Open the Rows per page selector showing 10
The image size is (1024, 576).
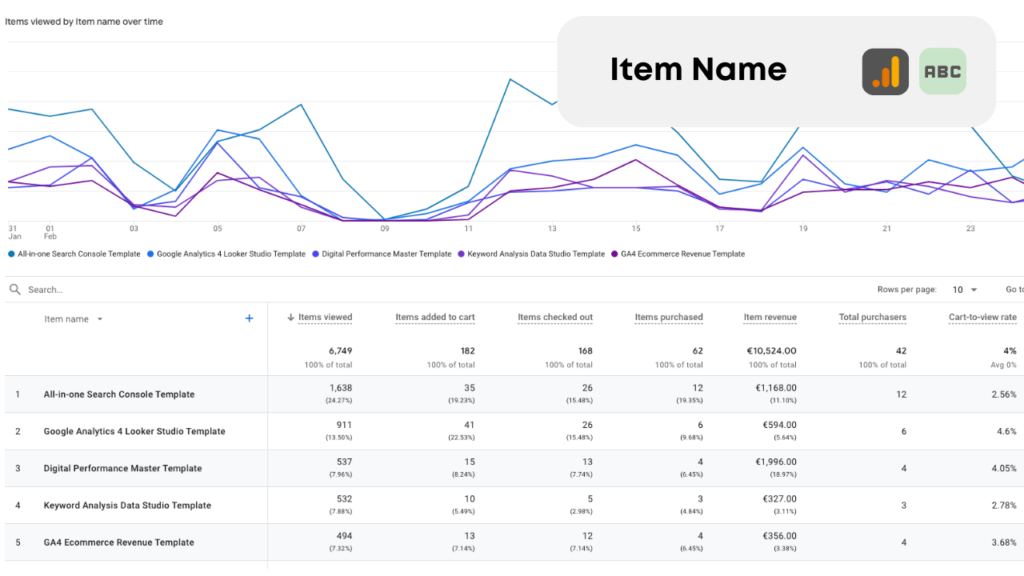(x=957, y=289)
